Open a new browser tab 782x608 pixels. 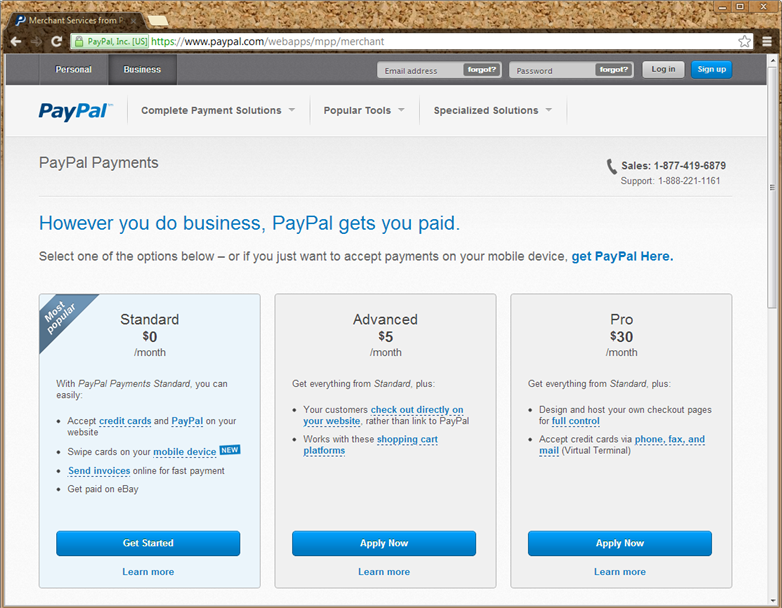[x=157, y=21]
